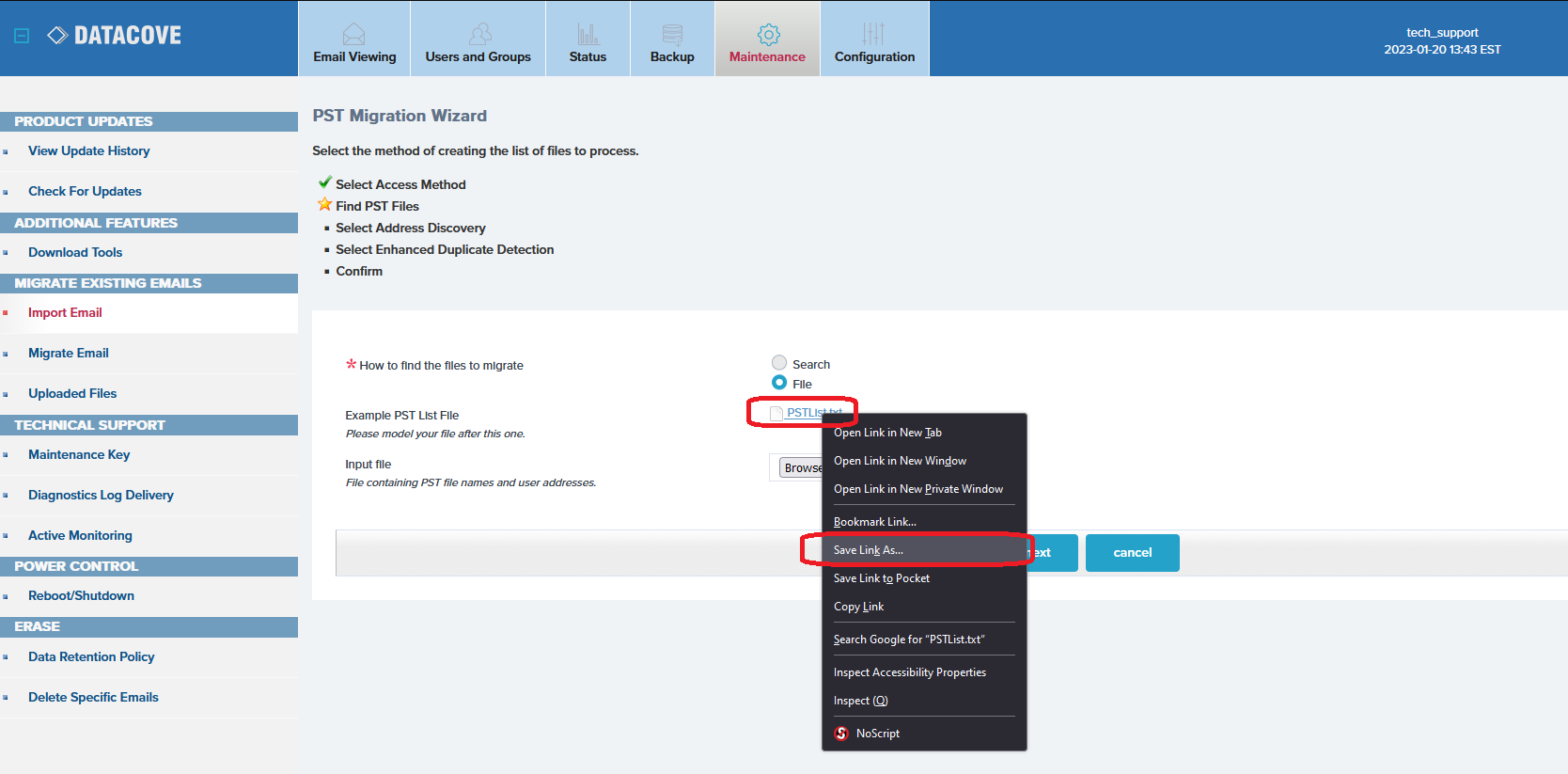Collapse sidebar using top-left minus icon
Image resolution: width=1568 pixels, height=774 pixels.
[x=22, y=36]
